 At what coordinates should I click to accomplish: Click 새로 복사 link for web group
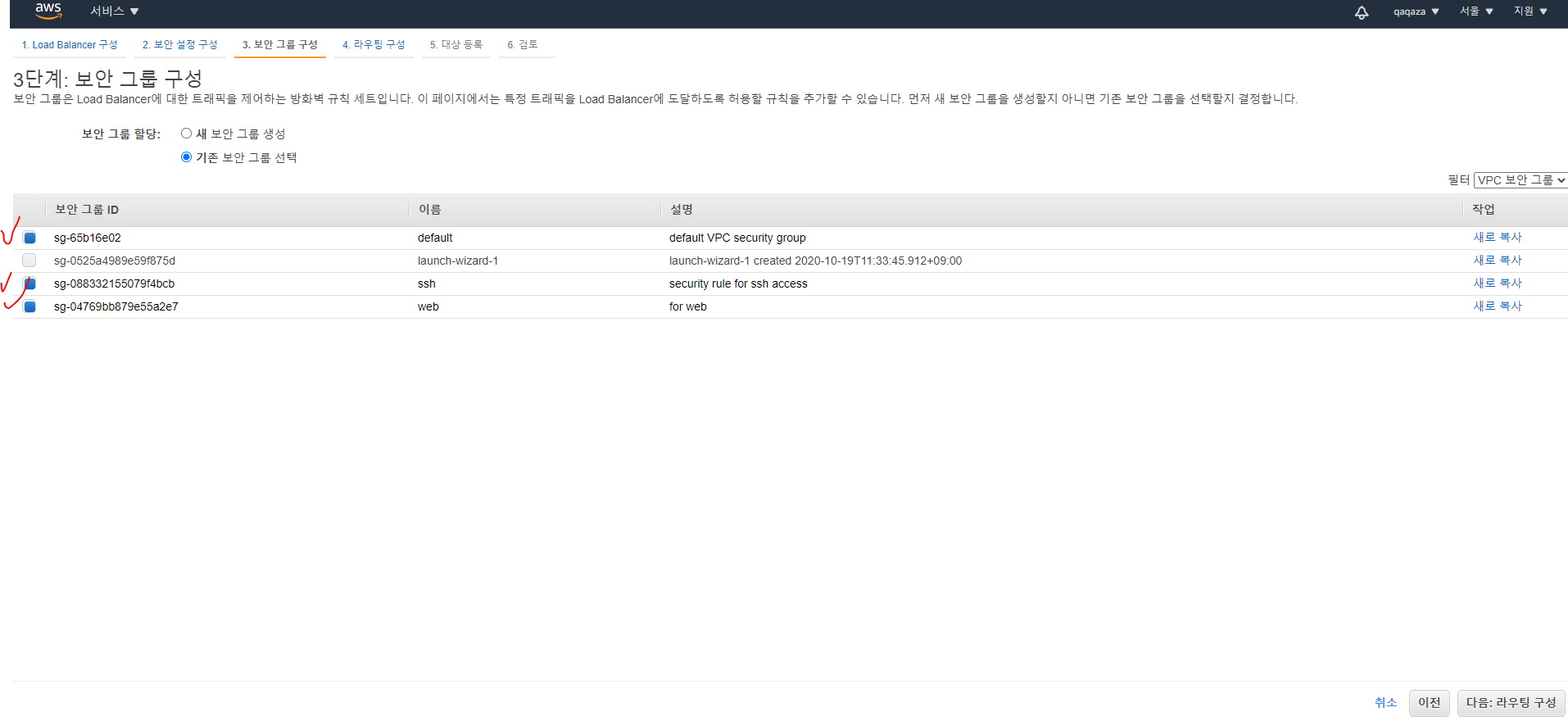click(1497, 306)
